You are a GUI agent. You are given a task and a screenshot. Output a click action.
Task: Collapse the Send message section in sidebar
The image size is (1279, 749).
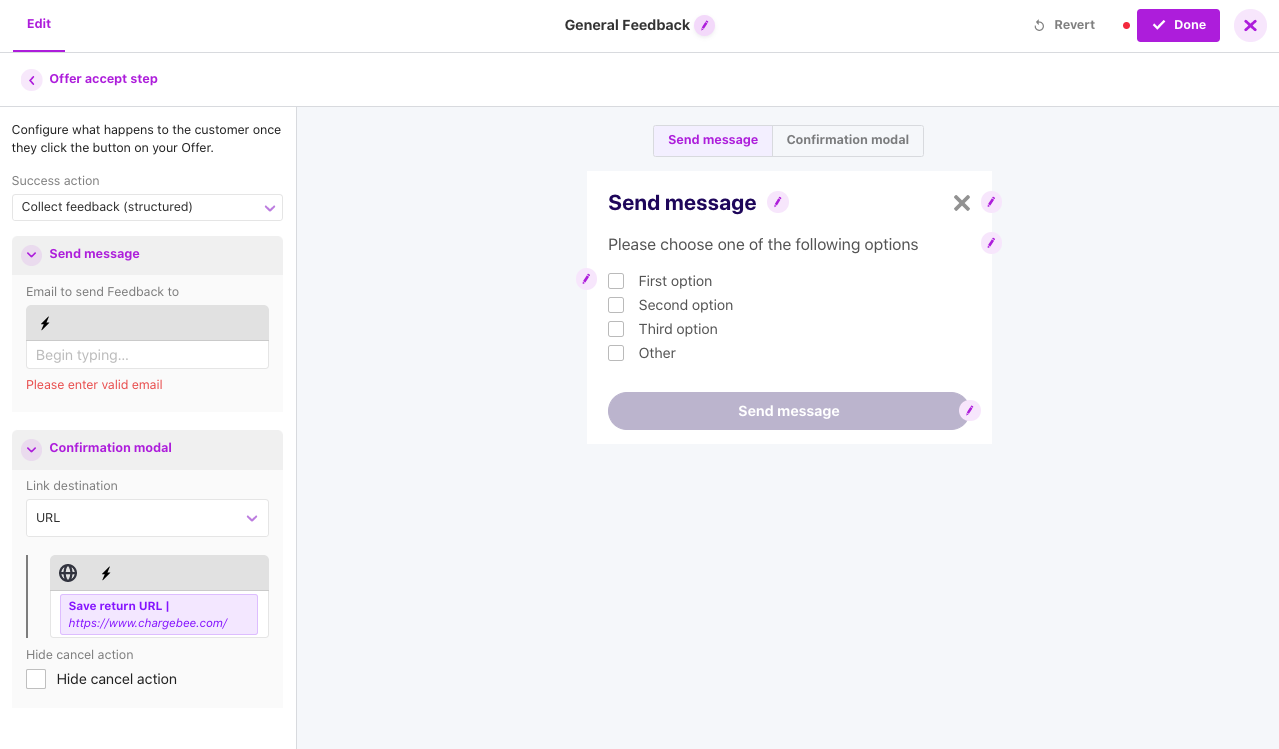click(x=32, y=255)
